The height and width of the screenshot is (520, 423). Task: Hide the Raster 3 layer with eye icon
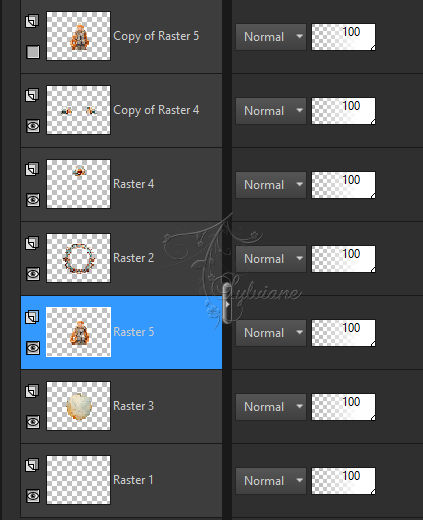click(x=33, y=422)
